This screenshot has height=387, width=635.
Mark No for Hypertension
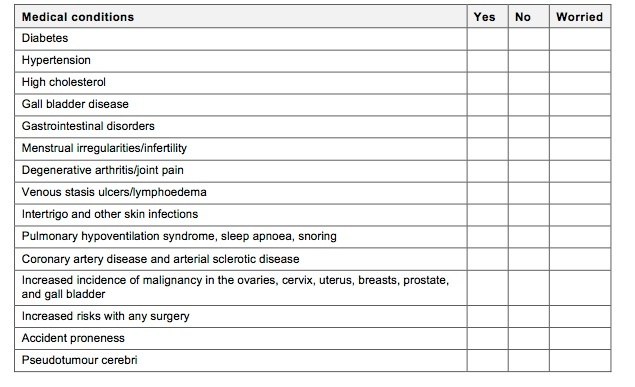tap(529, 61)
